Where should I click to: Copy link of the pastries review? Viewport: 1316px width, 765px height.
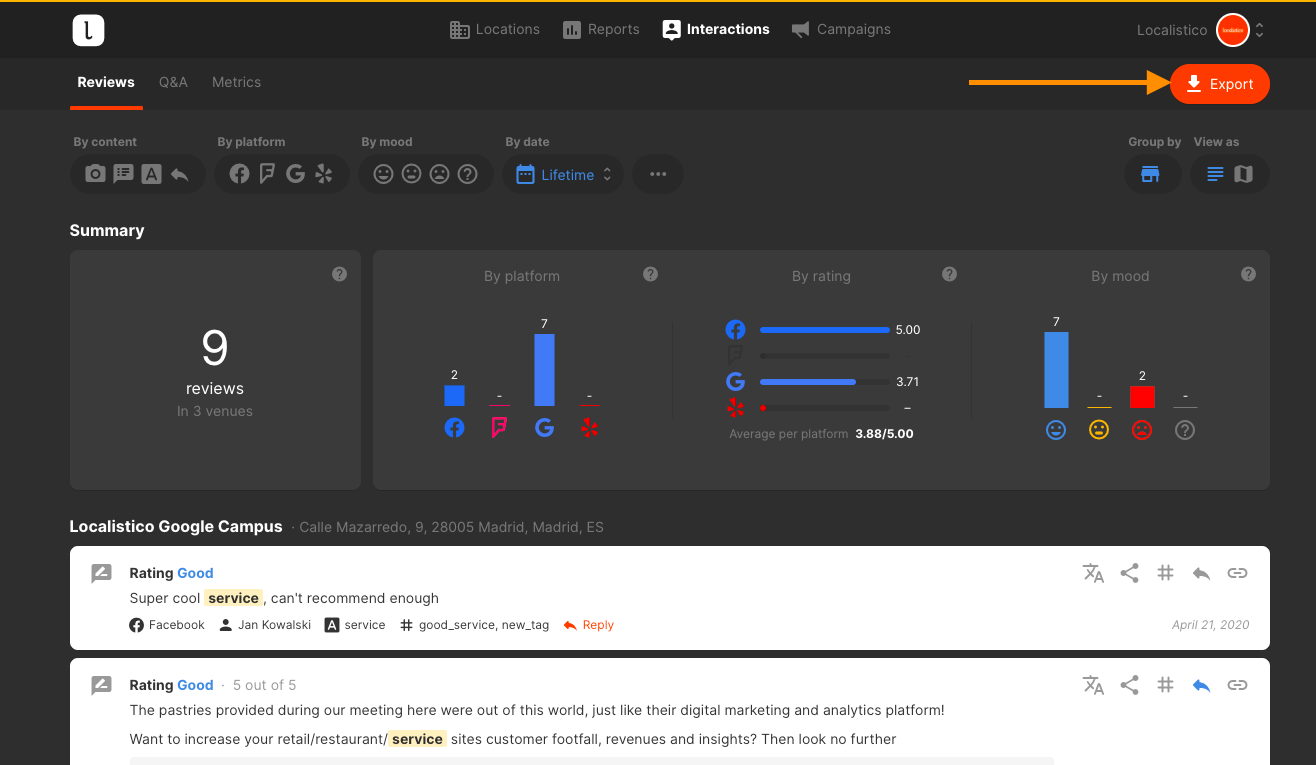(1237, 685)
